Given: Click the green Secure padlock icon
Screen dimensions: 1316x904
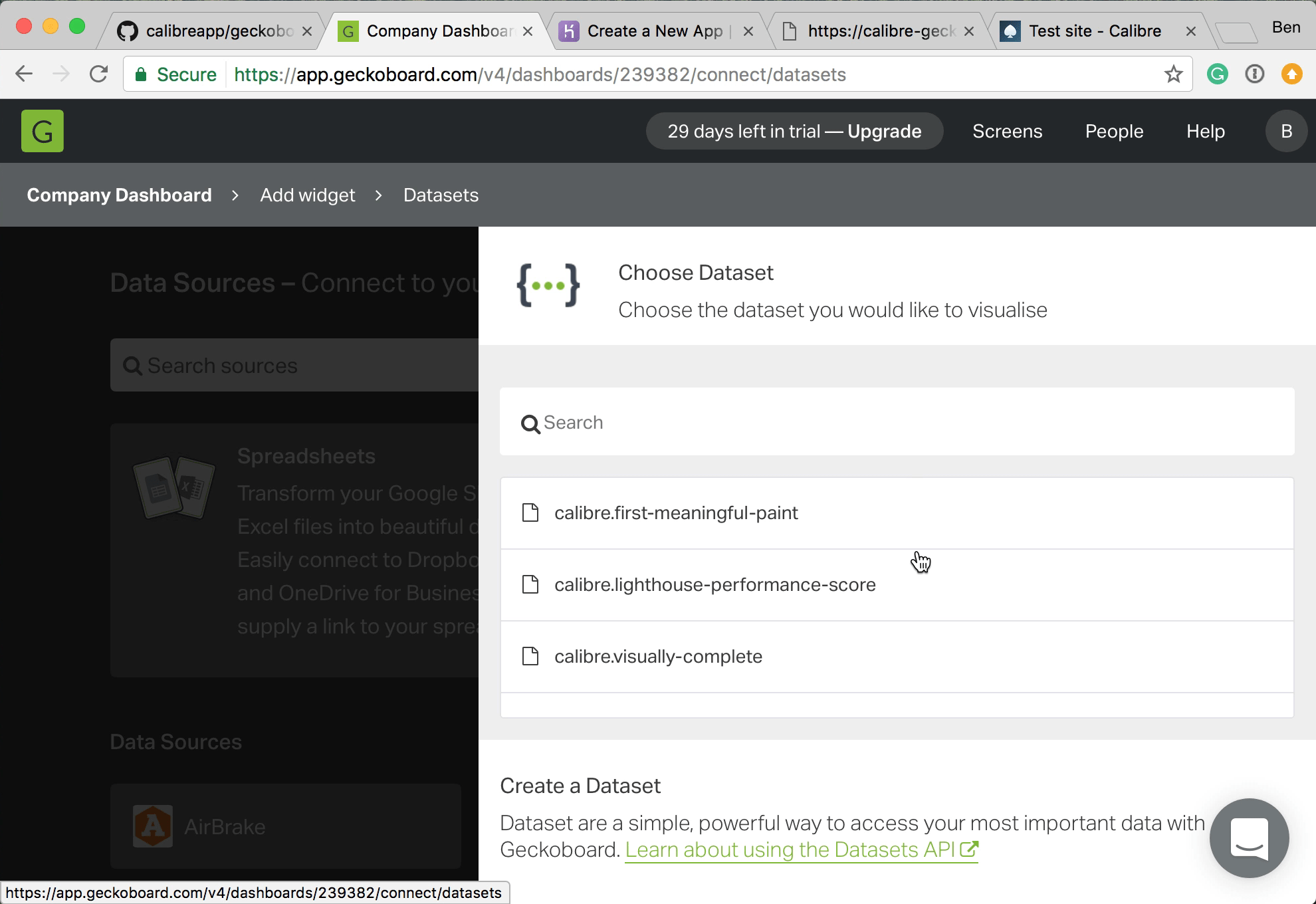Looking at the screenshot, I should coord(141,74).
